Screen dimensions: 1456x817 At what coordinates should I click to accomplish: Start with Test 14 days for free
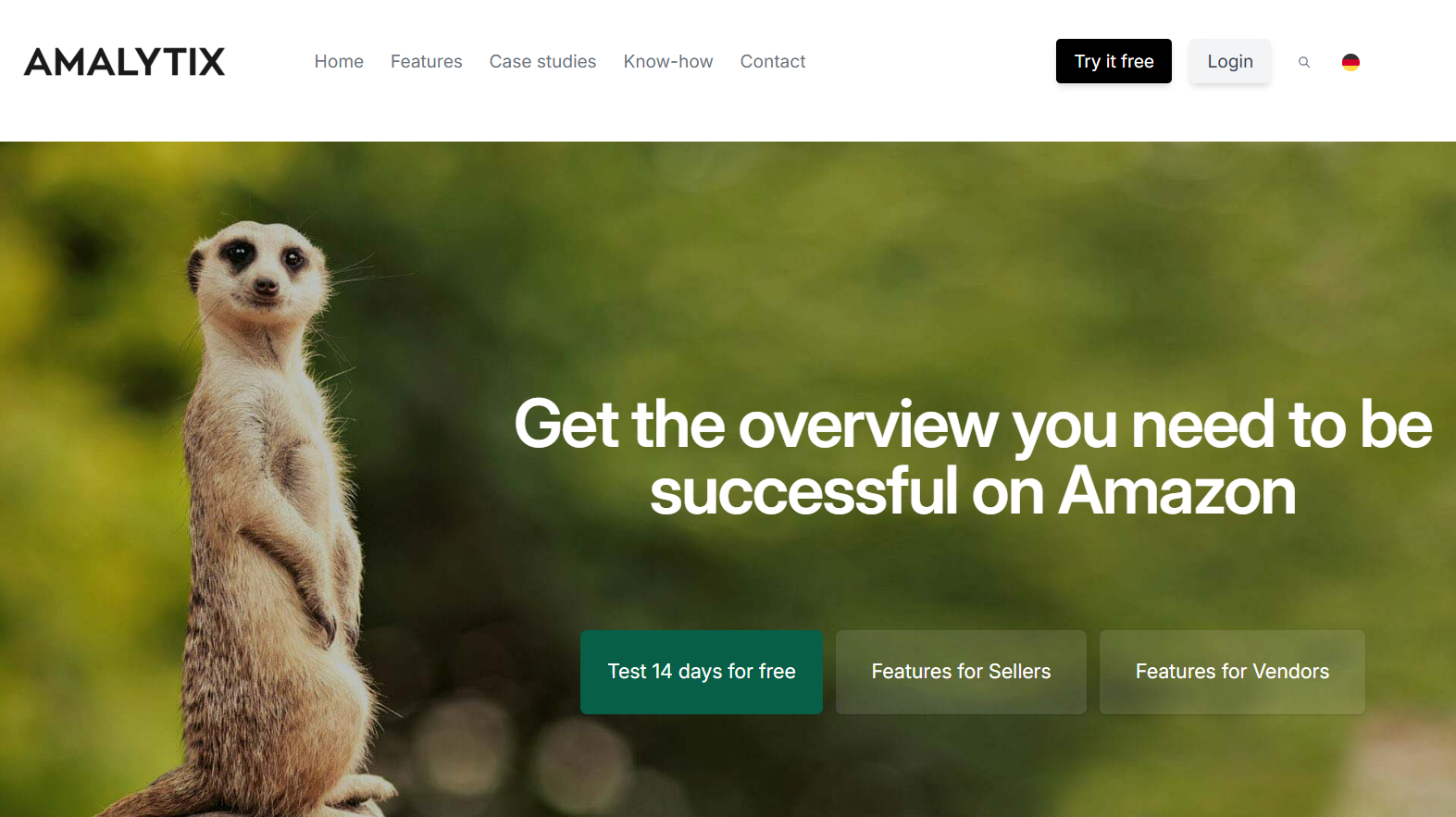(702, 672)
